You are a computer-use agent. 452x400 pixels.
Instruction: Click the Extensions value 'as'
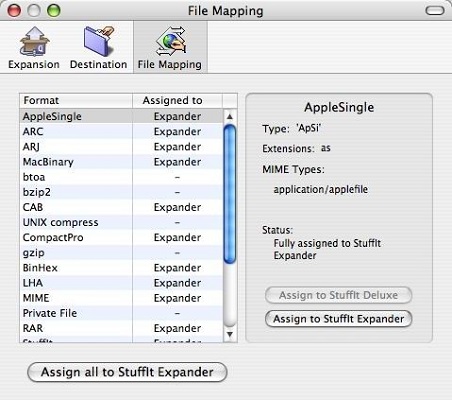[x=326, y=148]
